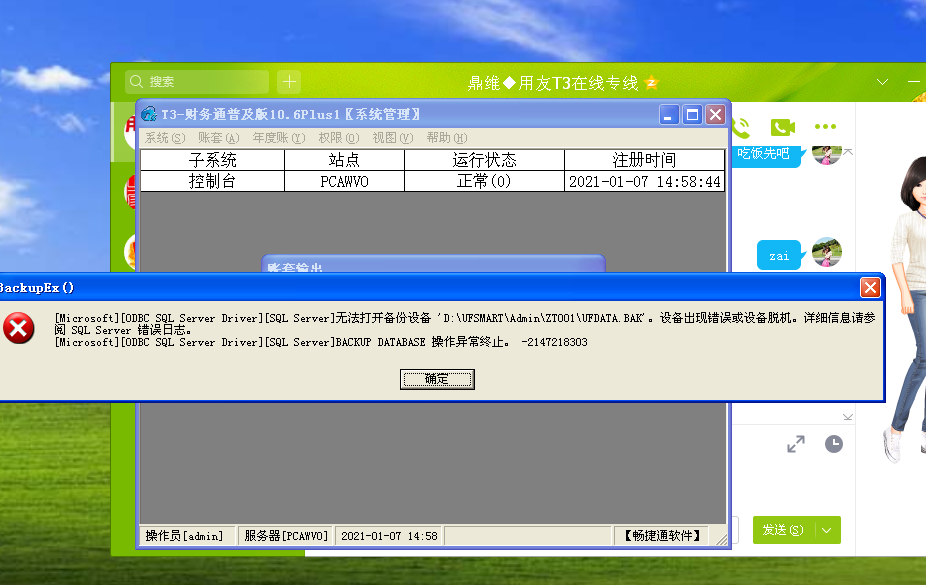Screen dimensions: 926x585
Task: Start a voice call in chat window
Action: [x=741, y=127]
